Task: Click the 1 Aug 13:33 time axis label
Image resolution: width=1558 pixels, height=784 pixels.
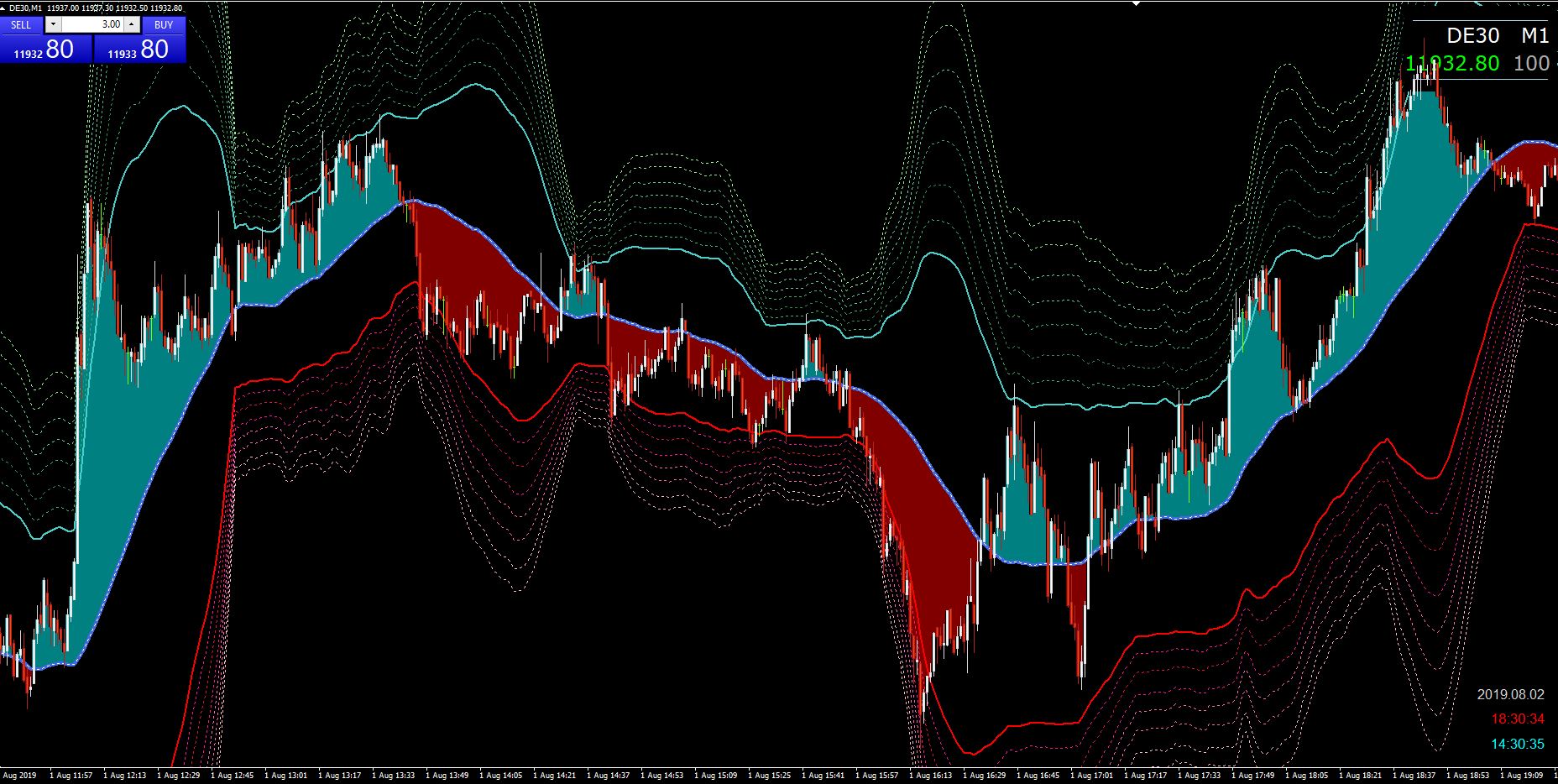Action: pos(393,776)
